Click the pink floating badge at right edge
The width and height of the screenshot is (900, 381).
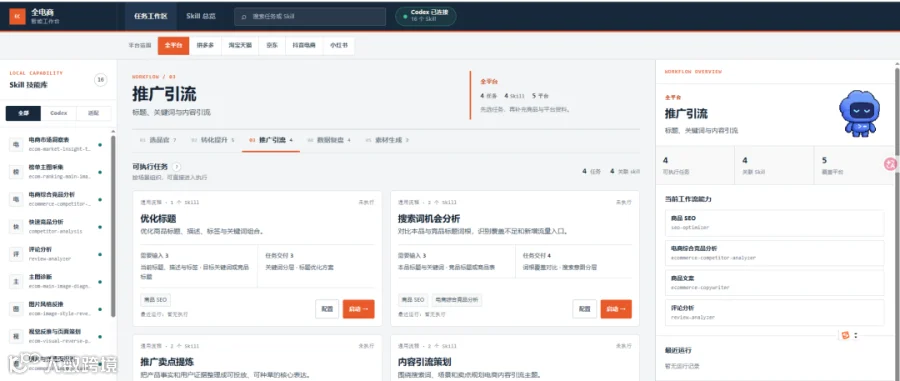pos(890,164)
